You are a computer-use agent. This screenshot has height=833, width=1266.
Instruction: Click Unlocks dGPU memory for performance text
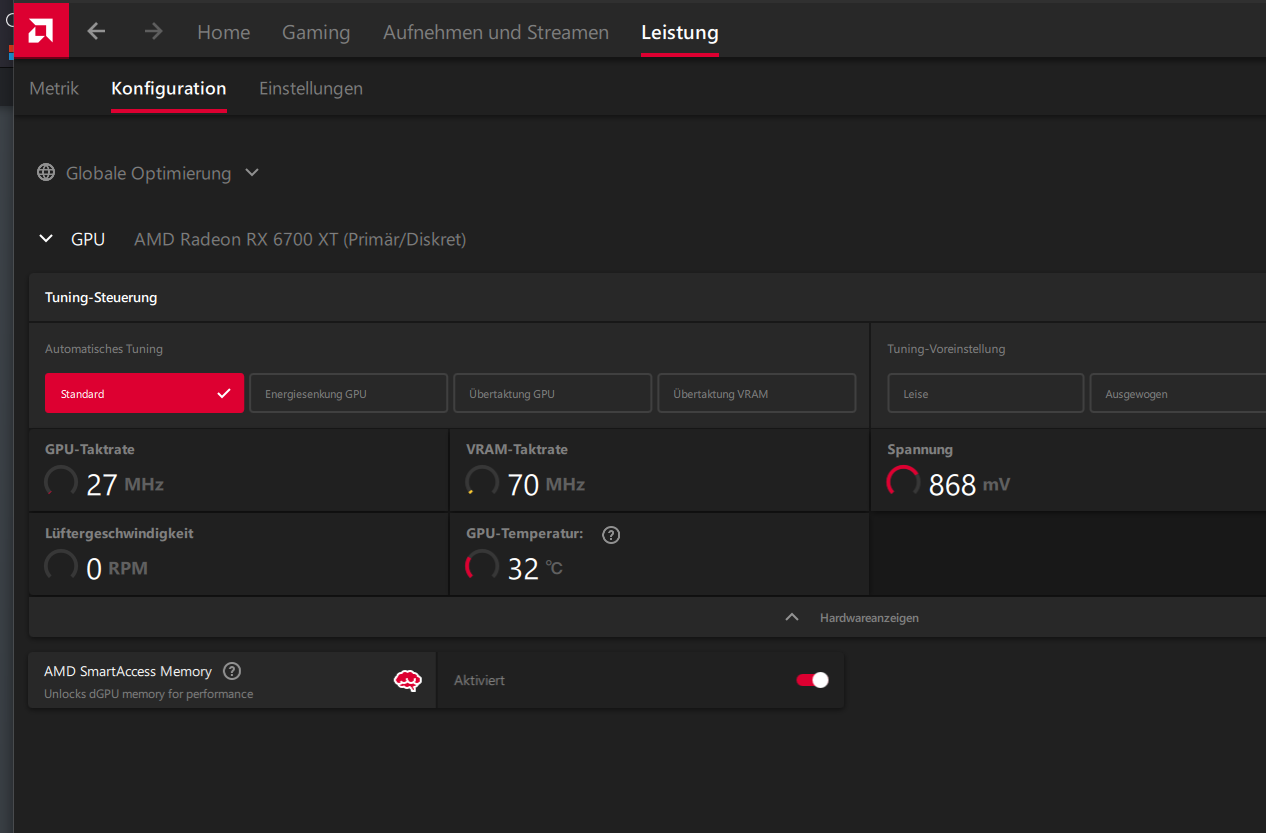[x=148, y=694]
